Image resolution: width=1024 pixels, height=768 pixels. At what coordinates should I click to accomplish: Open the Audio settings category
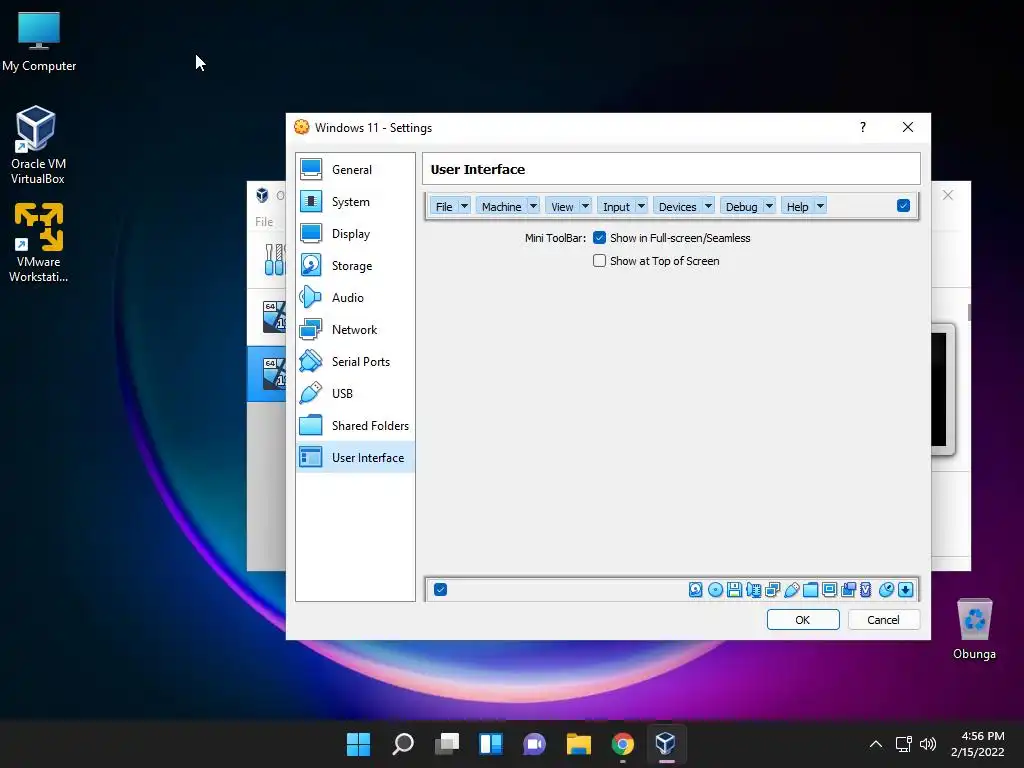[355, 298]
